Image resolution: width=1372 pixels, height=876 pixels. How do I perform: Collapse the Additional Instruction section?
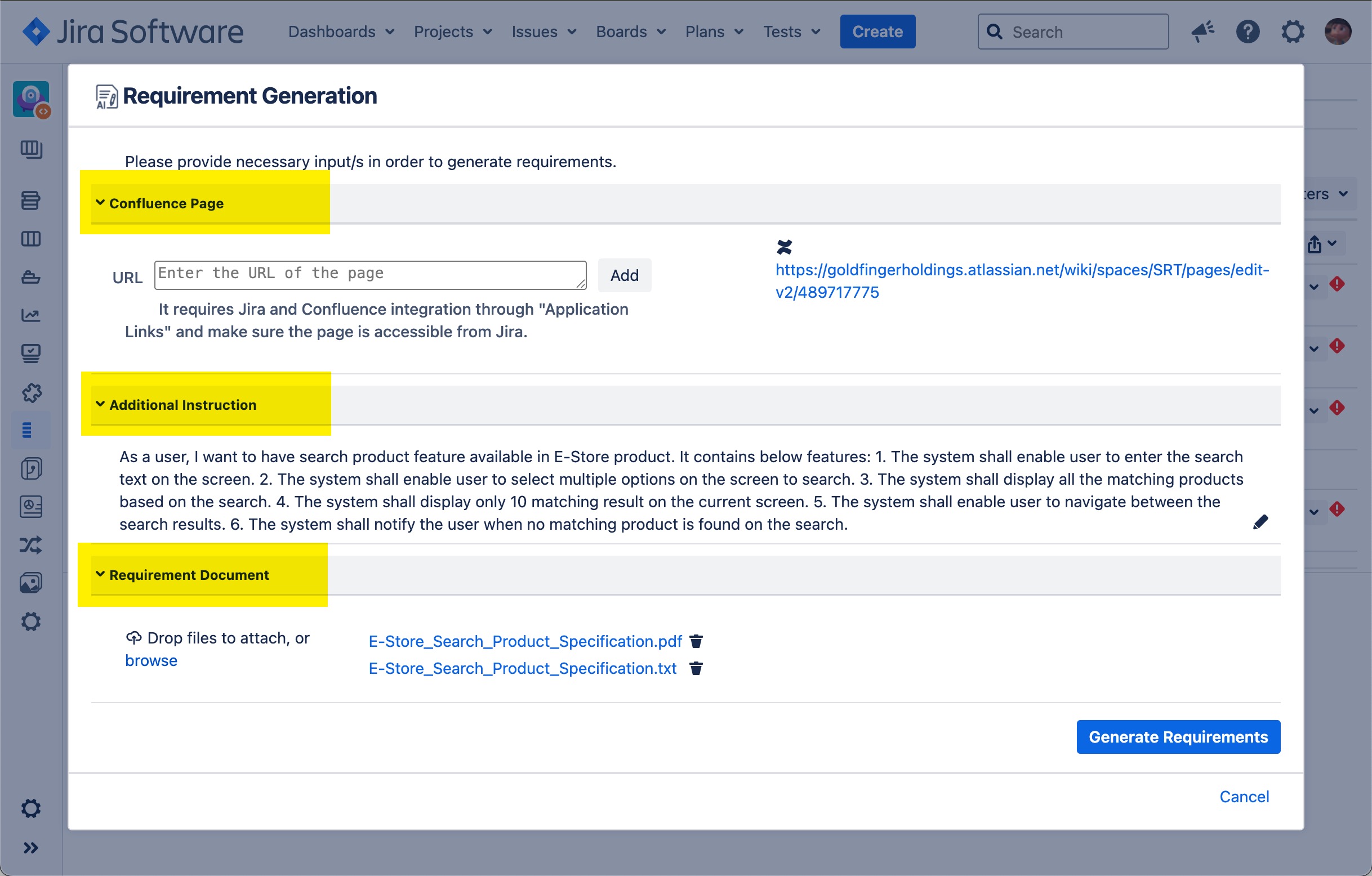pyautogui.click(x=100, y=404)
